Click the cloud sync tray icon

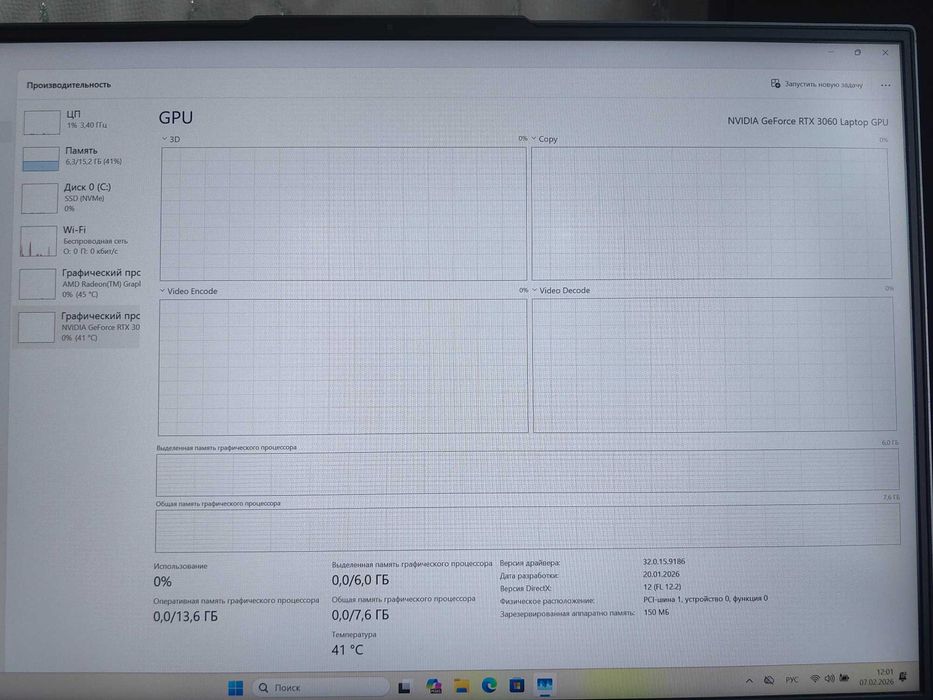tap(769, 680)
